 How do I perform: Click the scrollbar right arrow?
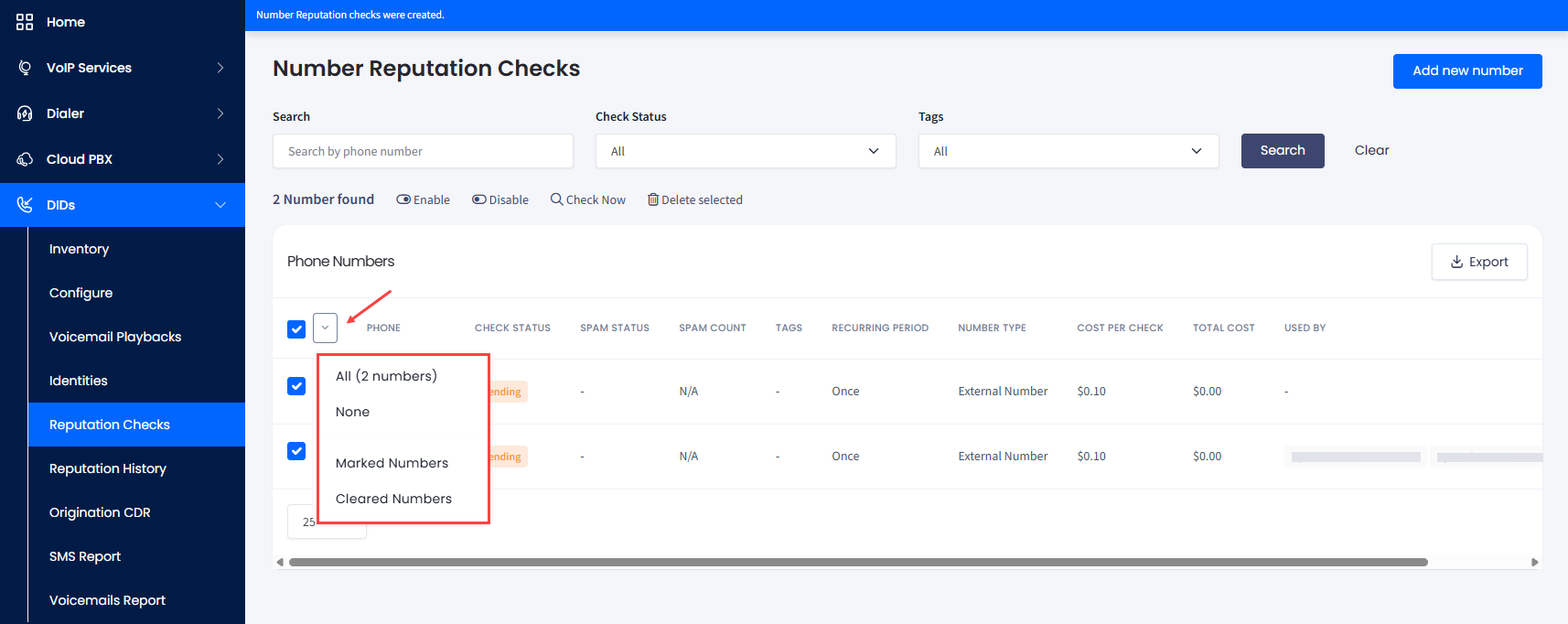tap(1535, 562)
